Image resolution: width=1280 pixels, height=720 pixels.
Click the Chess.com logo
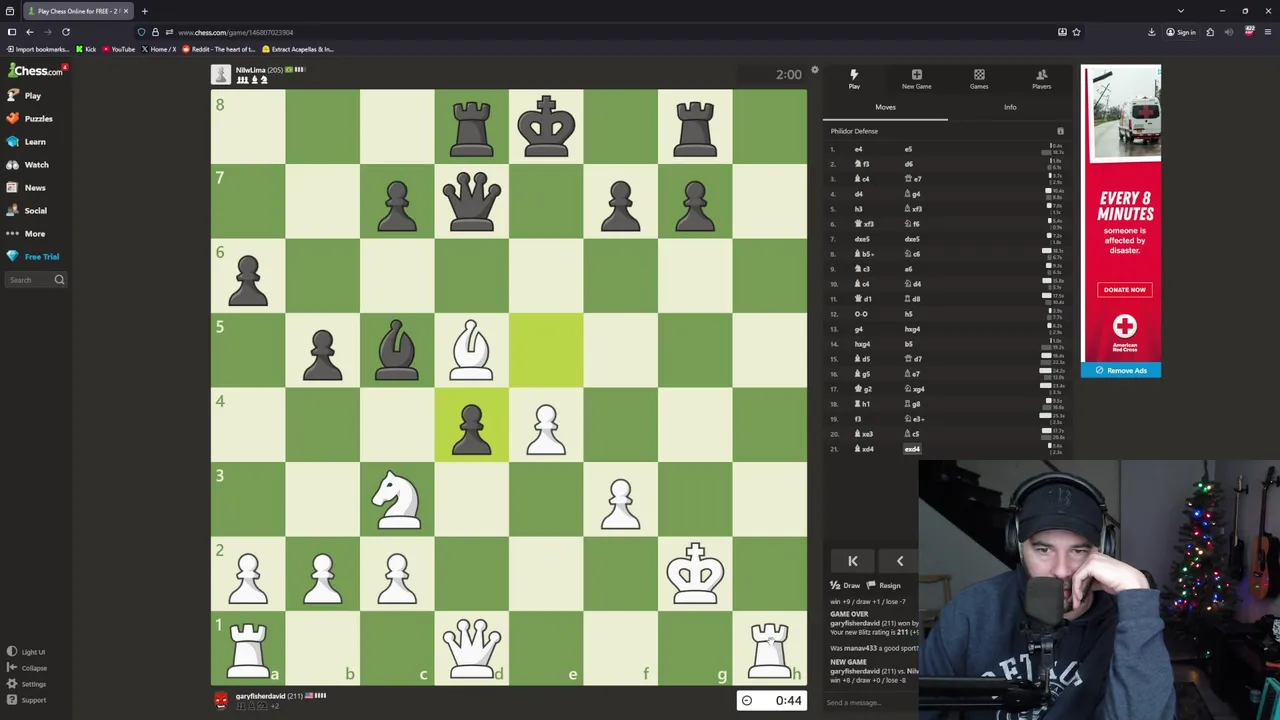point(36,71)
